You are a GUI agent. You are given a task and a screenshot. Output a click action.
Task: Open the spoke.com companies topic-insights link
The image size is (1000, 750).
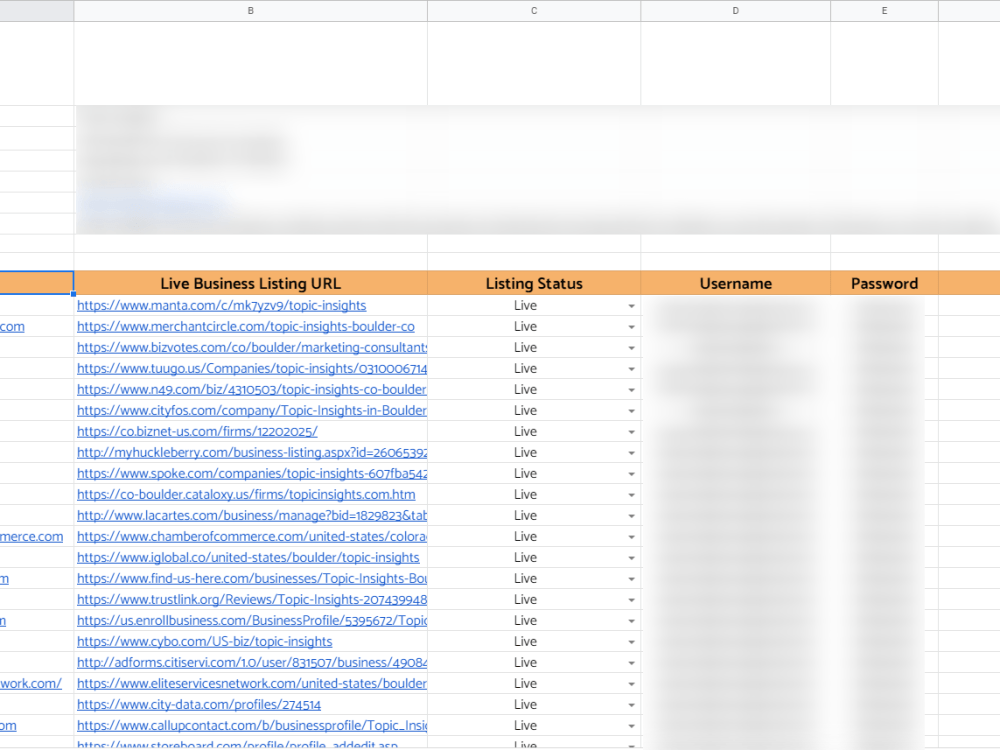(x=252, y=474)
